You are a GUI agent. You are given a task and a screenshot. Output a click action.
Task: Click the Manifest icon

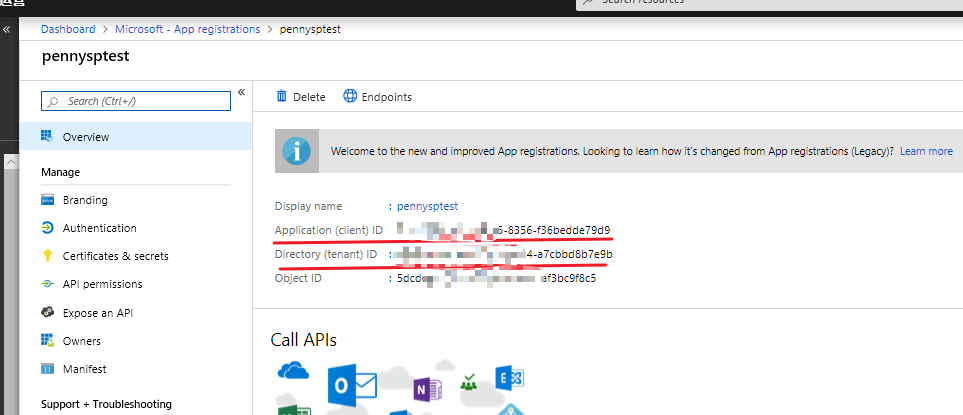[x=46, y=369]
